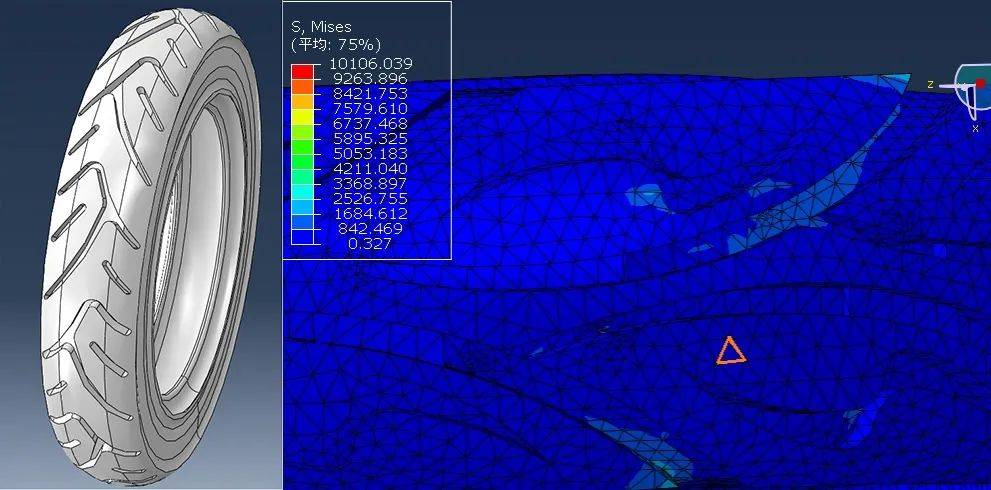Click the dark blue swatch beside 0.327
This screenshot has width=991, height=490.
coord(301,236)
